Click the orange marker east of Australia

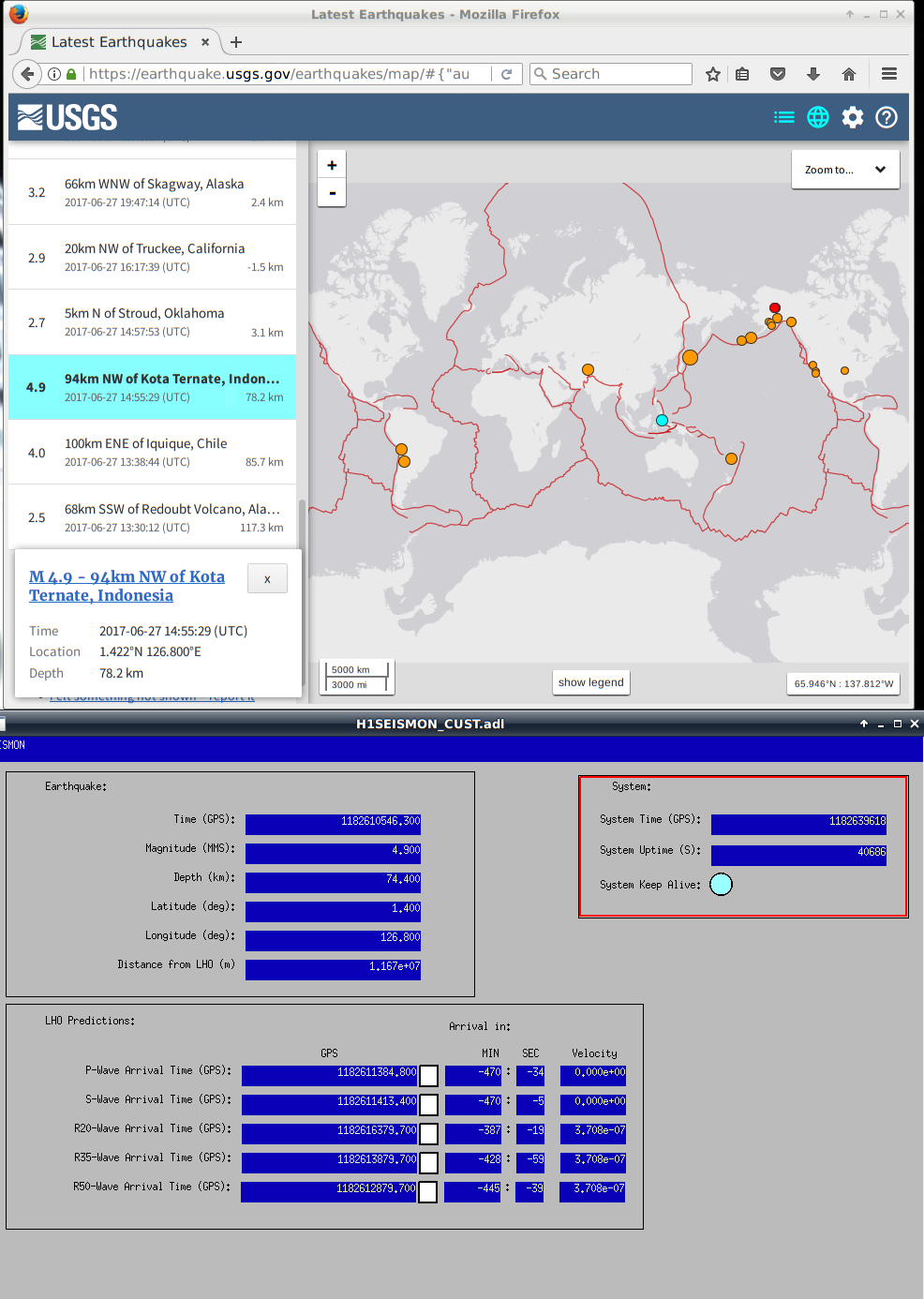coord(731,458)
